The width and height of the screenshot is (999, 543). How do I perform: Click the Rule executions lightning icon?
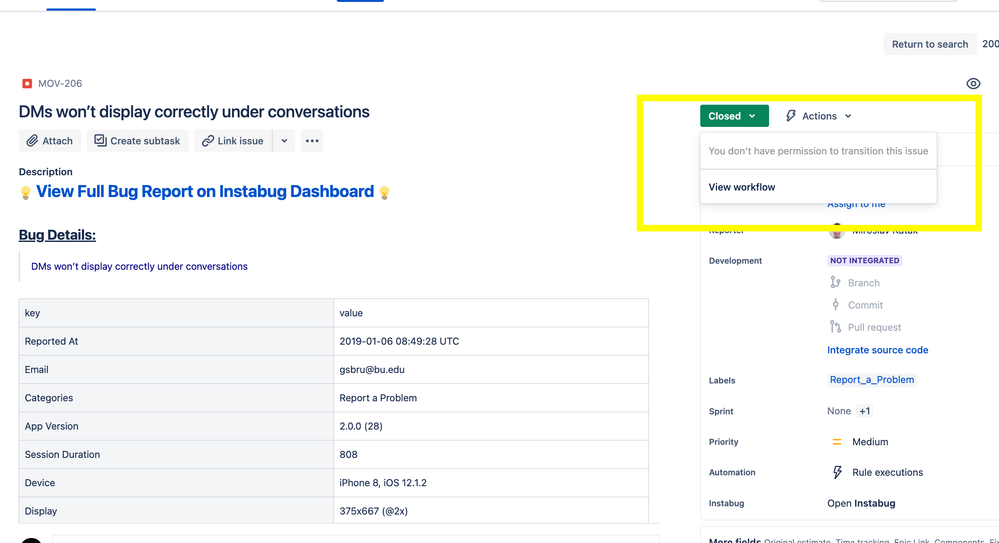coord(837,472)
